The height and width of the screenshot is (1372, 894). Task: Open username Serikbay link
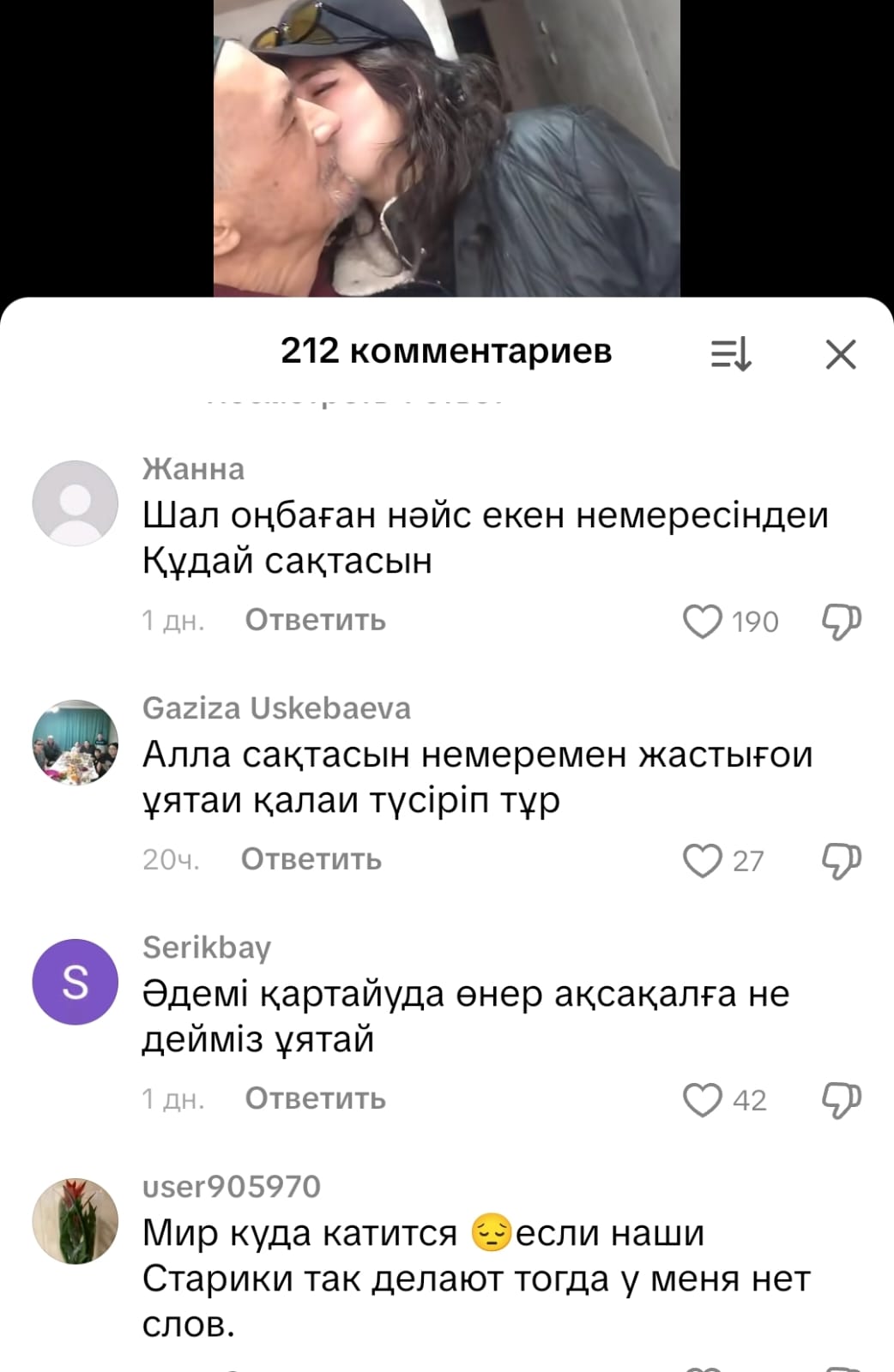point(207,948)
